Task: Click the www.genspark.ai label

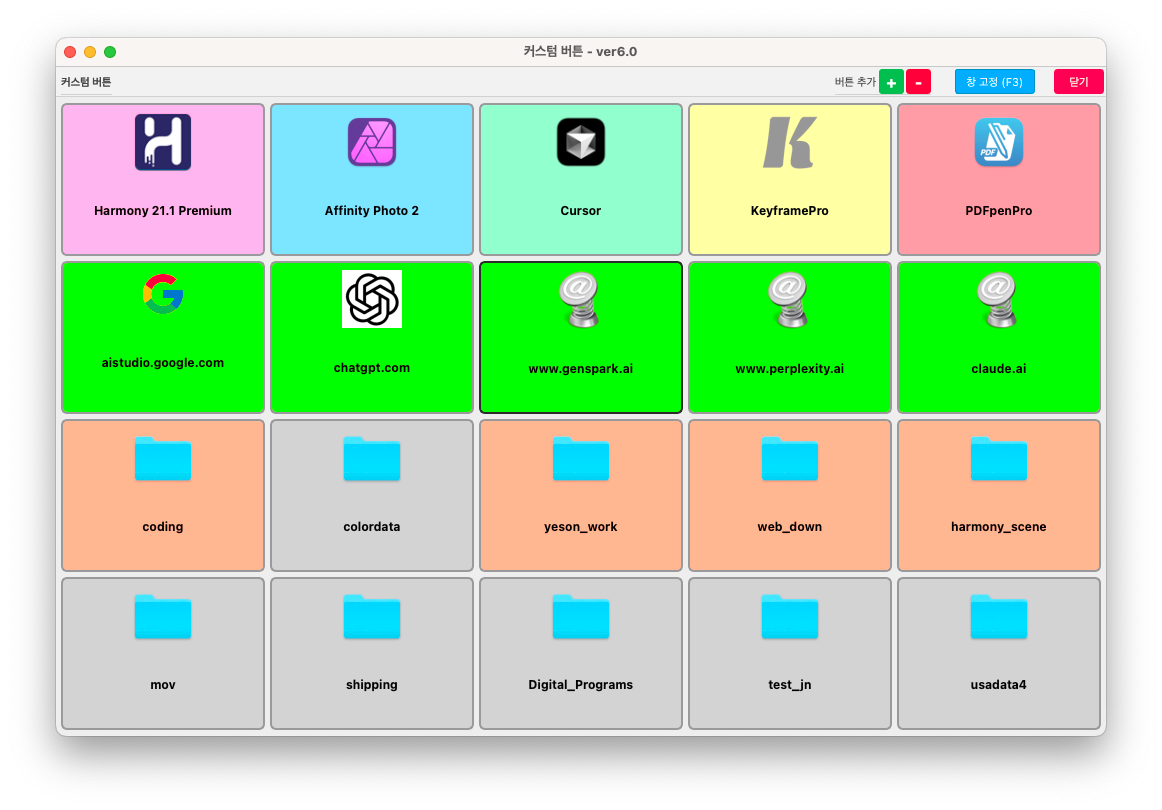Action: [x=581, y=368]
